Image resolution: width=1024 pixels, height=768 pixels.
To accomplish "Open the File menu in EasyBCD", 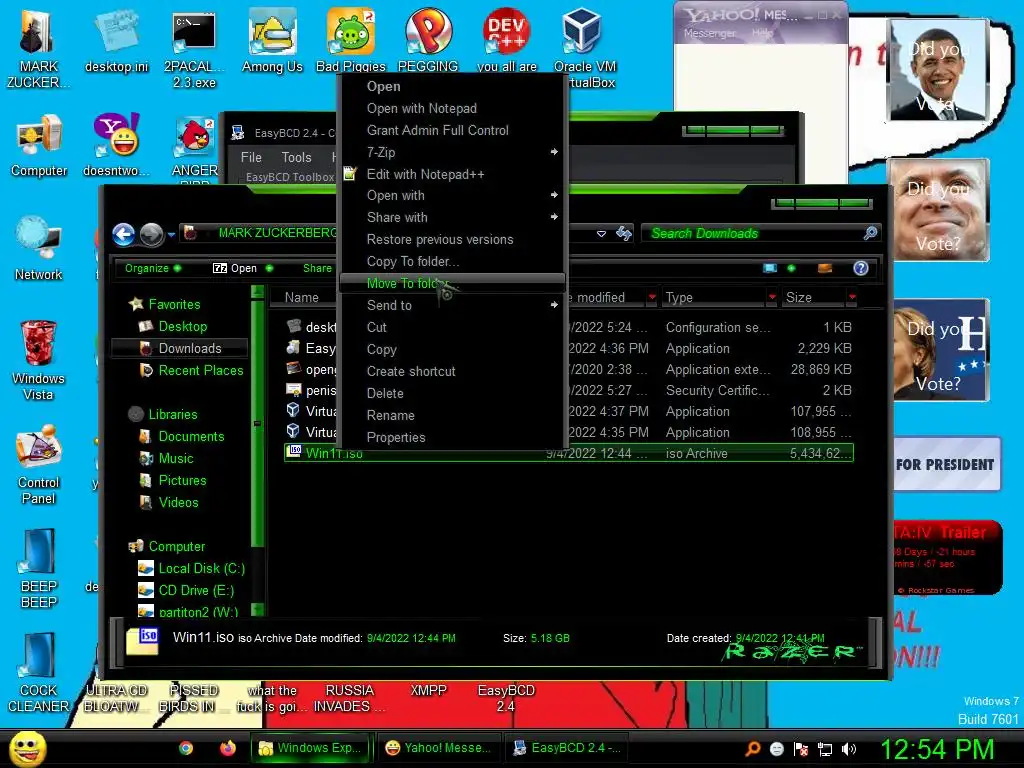I will 251,157.
